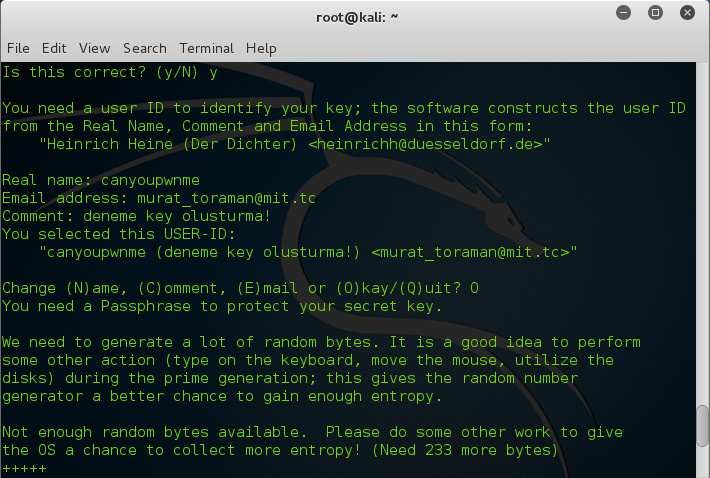This screenshot has width=710, height=478.
Task: Open the View menu
Action: click(x=94, y=48)
